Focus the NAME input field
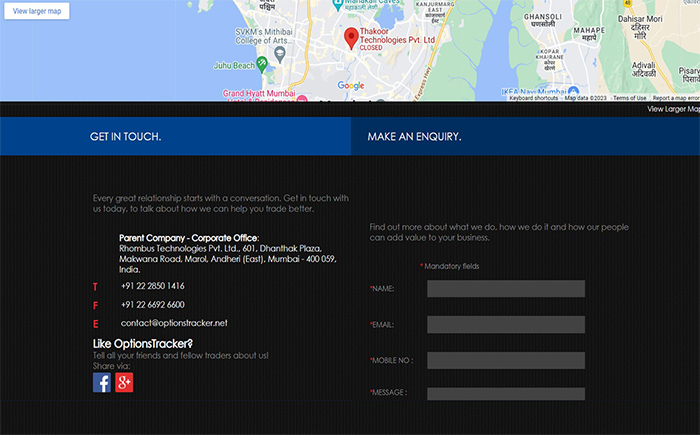The height and width of the screenshot is (435, 700). click(x=506, y=289)
